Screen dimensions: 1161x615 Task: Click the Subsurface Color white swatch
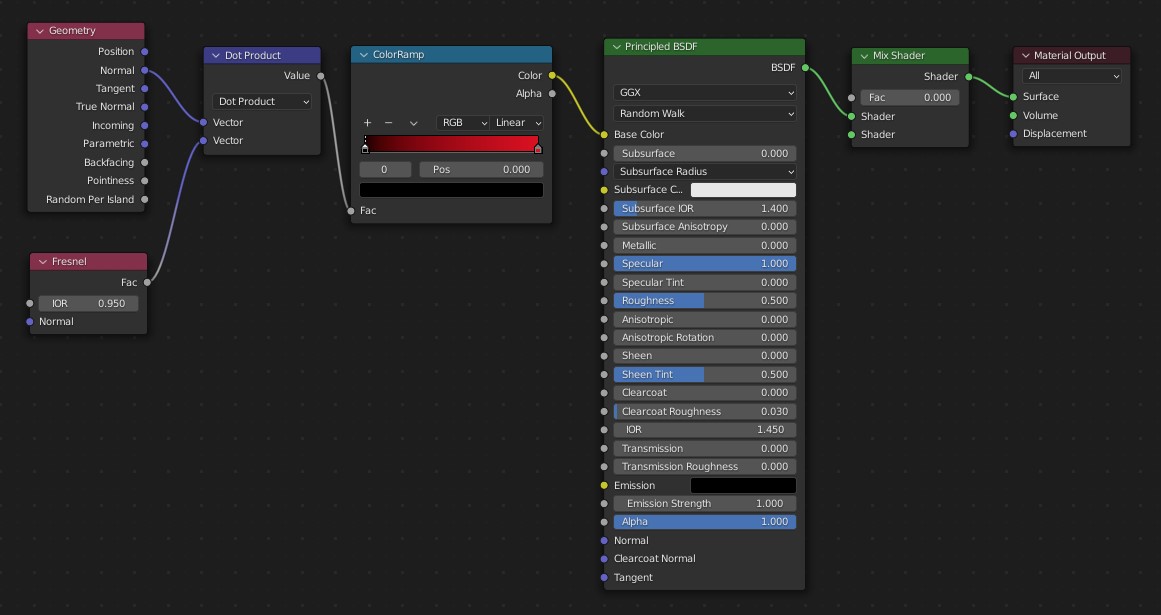pos(743,190)
